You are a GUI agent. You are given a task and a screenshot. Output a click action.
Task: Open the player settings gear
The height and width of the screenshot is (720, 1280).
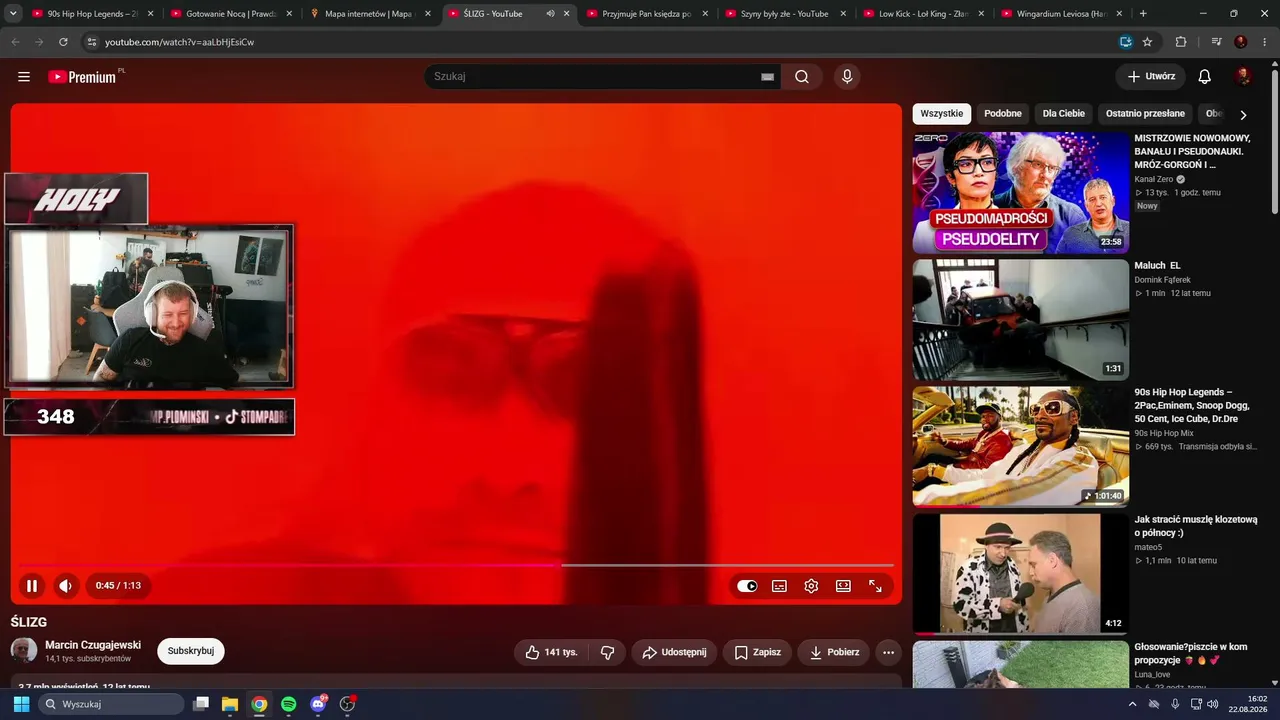click(x=811, y=586)
